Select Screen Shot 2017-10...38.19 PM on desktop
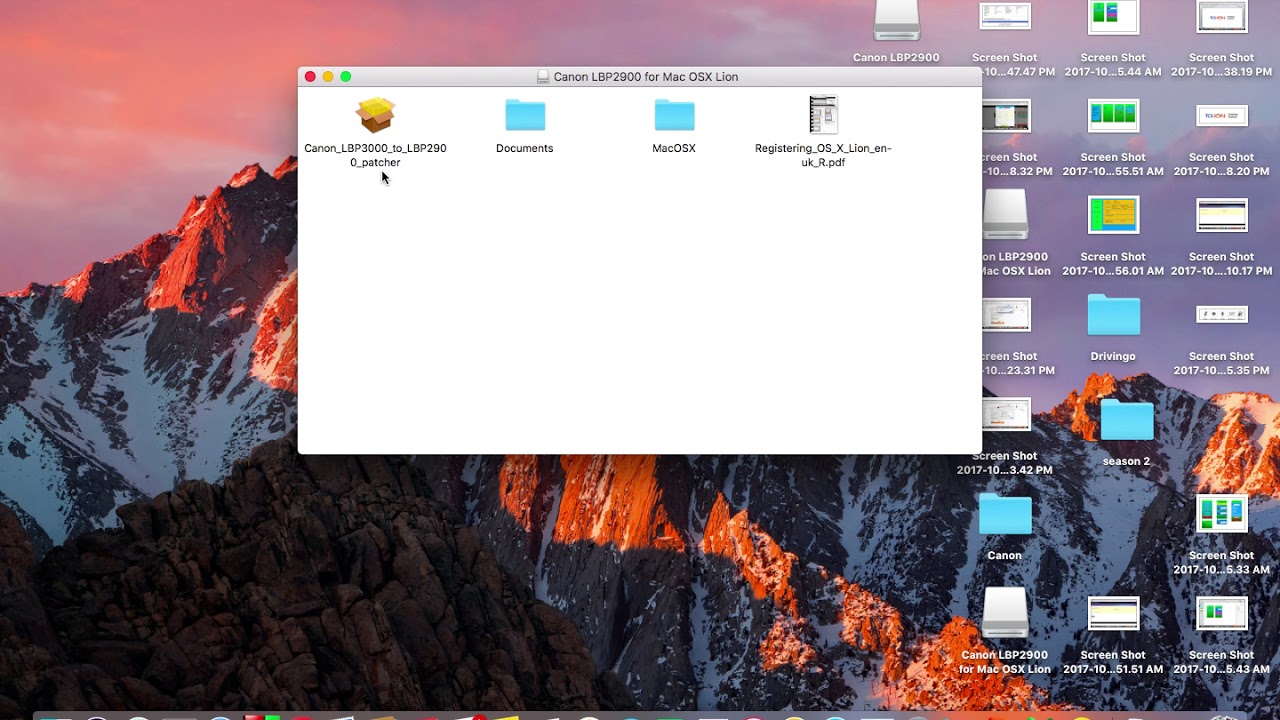1280x720 pixels. (1221, 18)
